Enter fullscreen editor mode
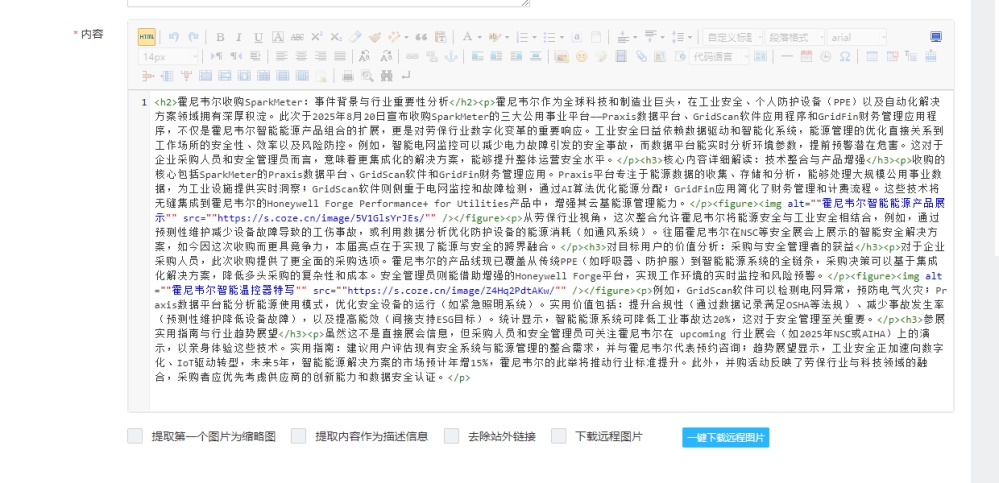Viewport: 999px width, 483px height. pos(936,37)
